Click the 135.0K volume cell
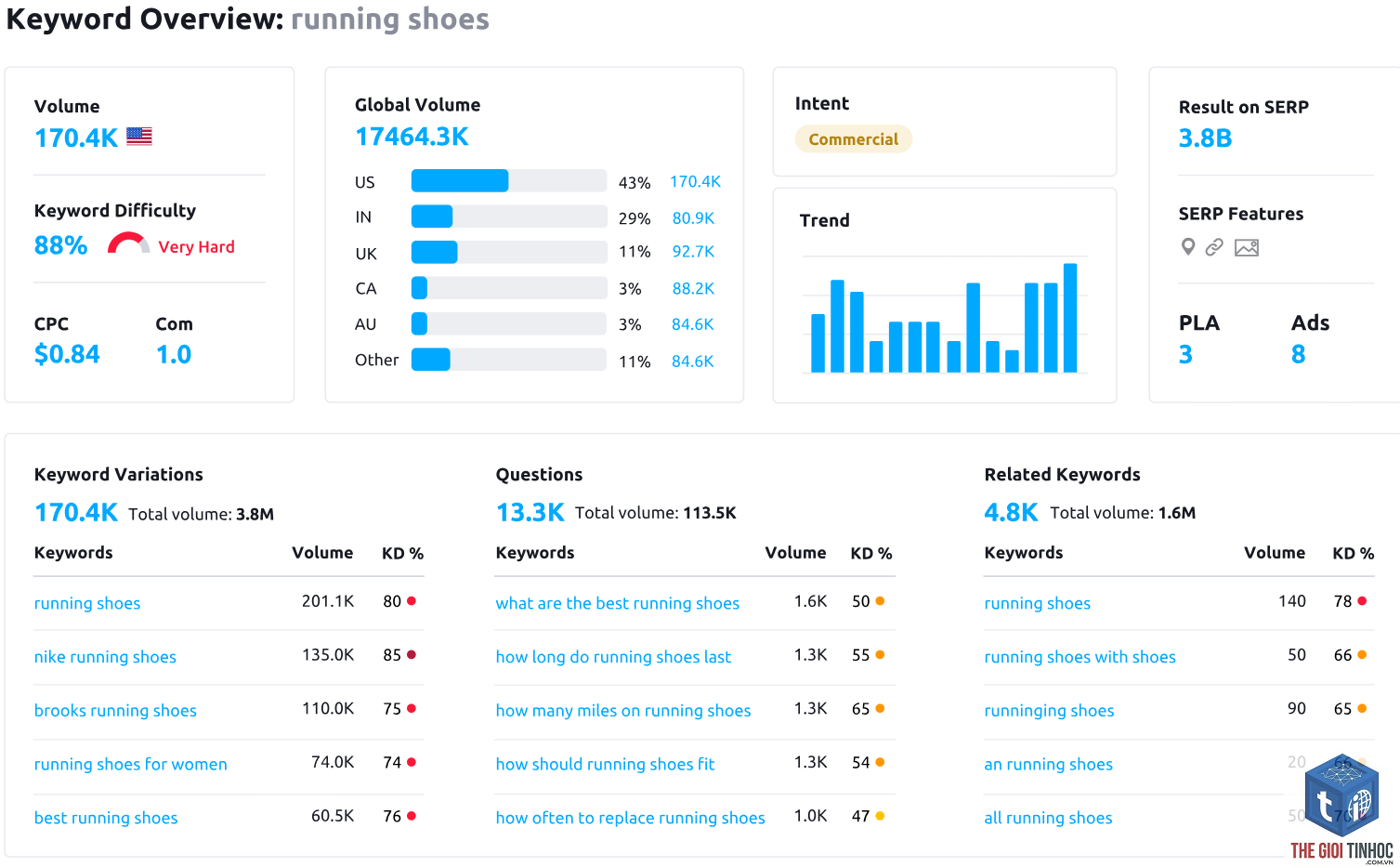 click(328, 655)
